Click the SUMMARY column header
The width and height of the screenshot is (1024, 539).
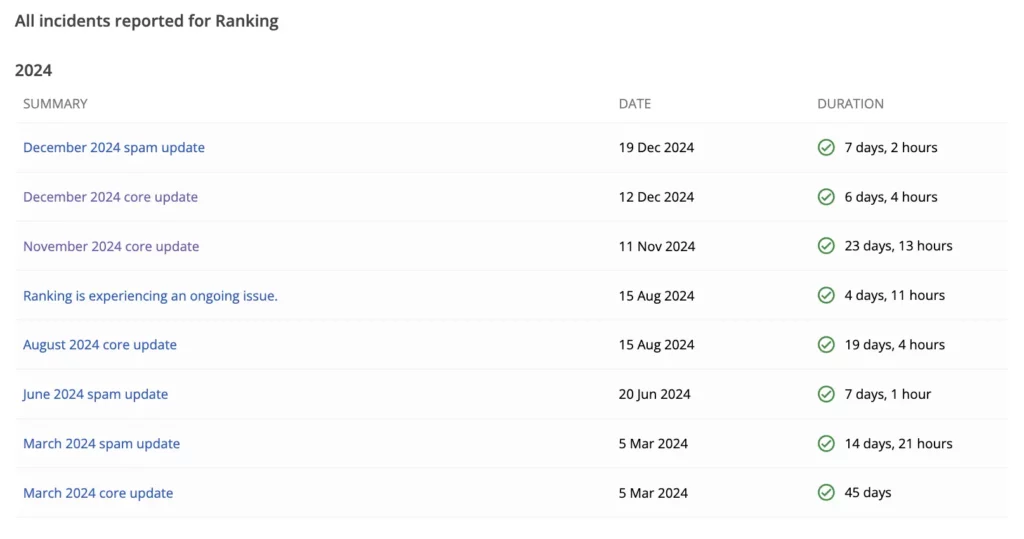56,104
